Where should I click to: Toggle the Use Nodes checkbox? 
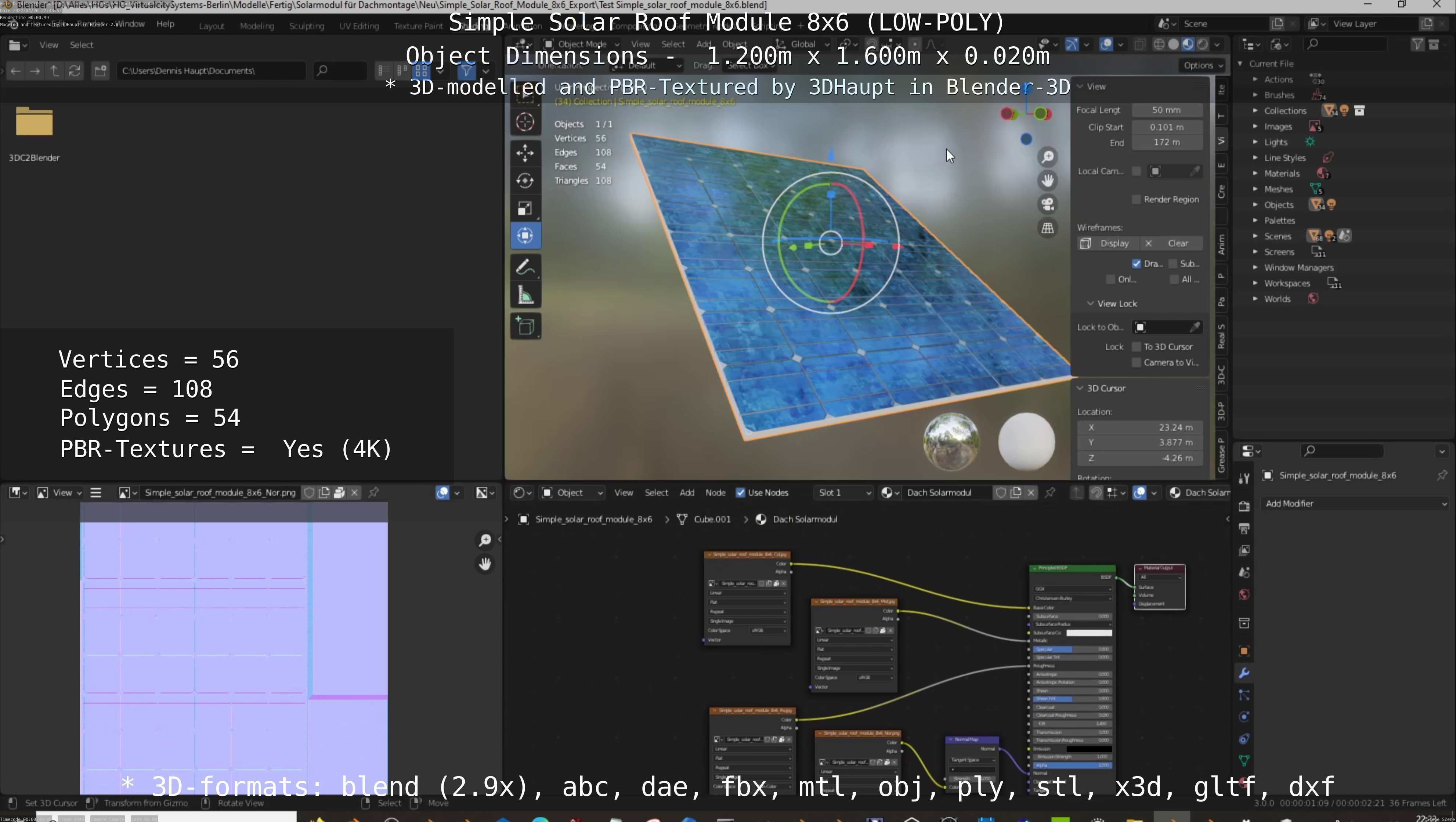[x=740, y=493]
